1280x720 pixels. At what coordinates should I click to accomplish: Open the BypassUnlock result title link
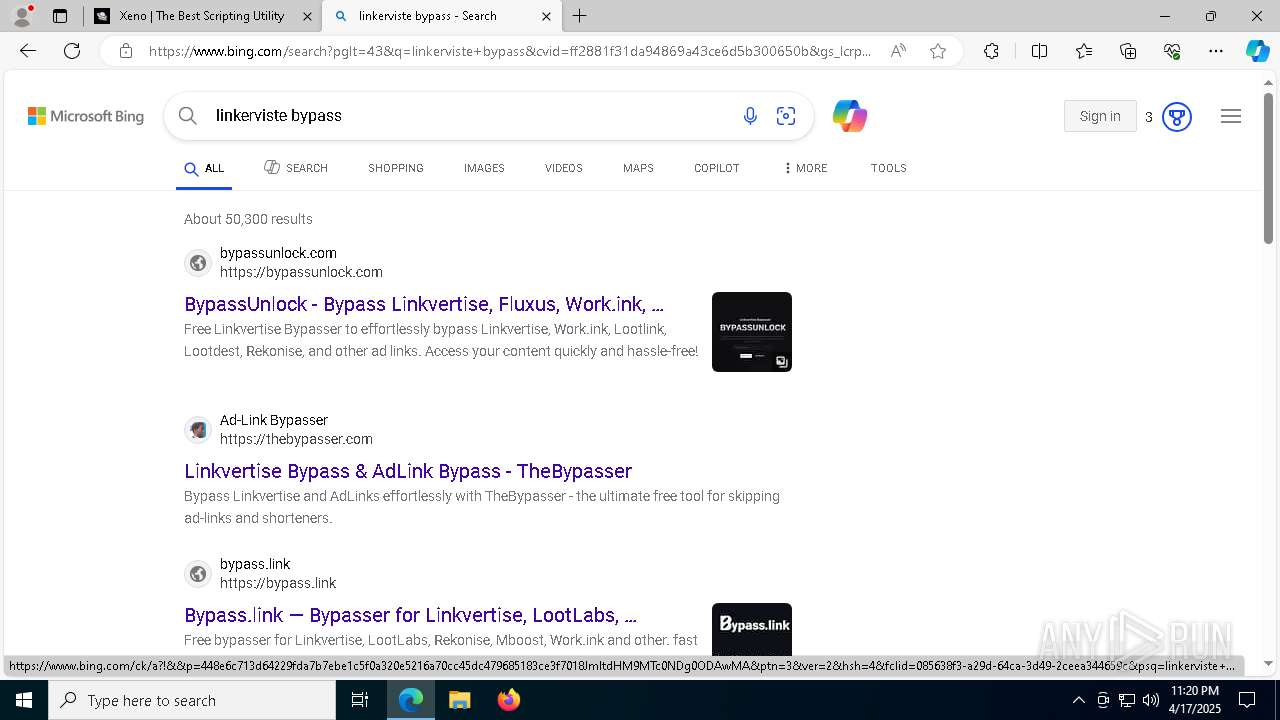[424, 304]
